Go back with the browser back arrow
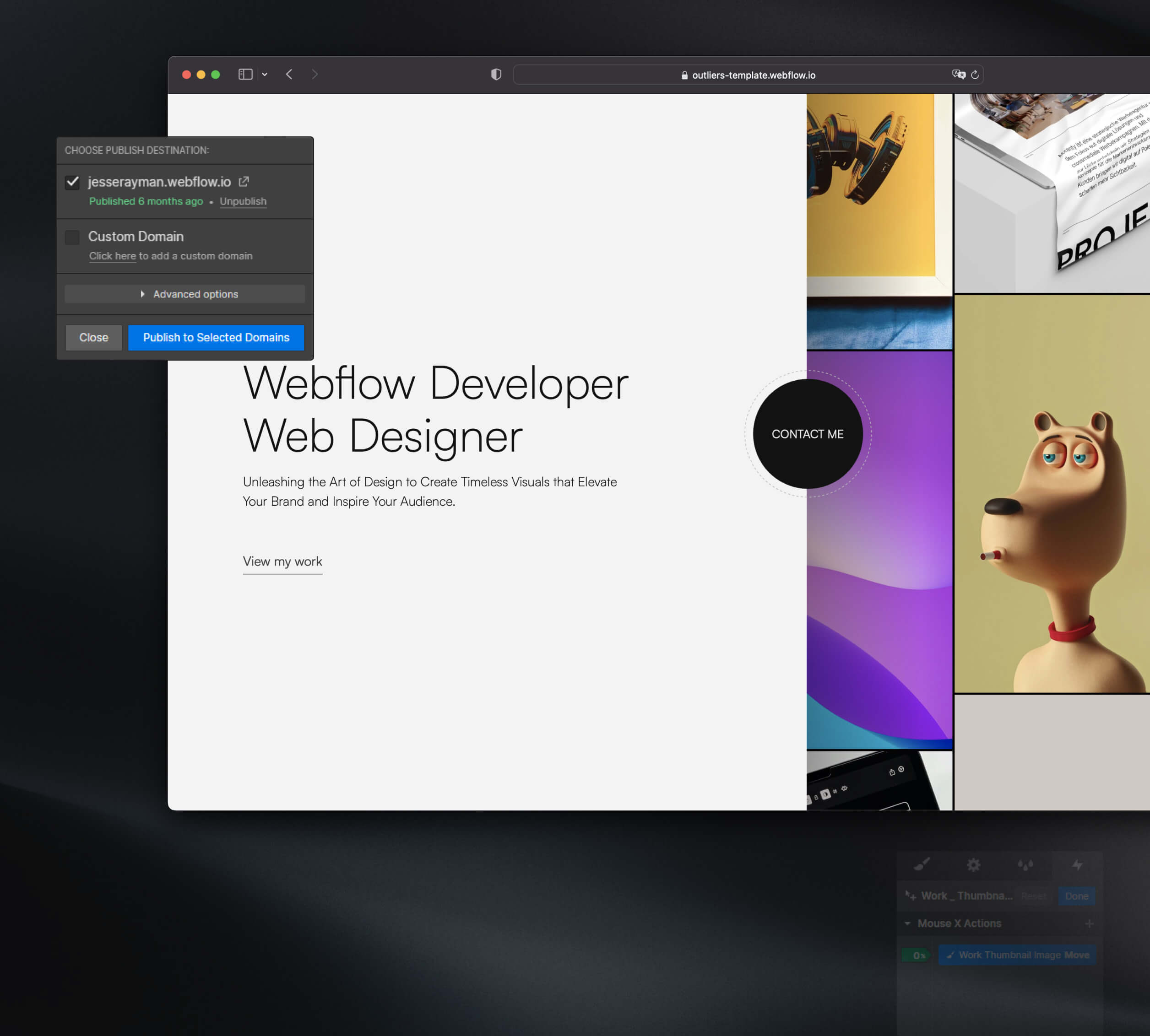 tap(289, 75)
